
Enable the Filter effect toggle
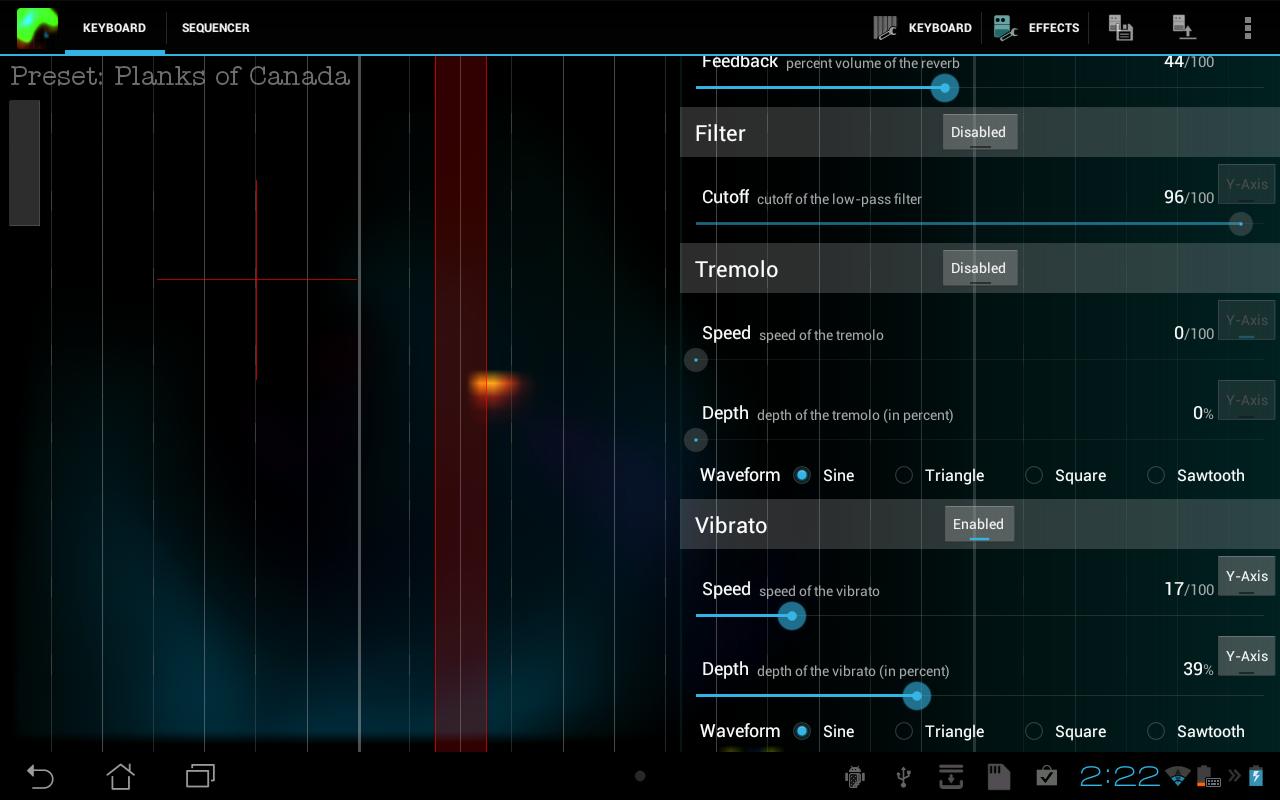tap(980, 132)
